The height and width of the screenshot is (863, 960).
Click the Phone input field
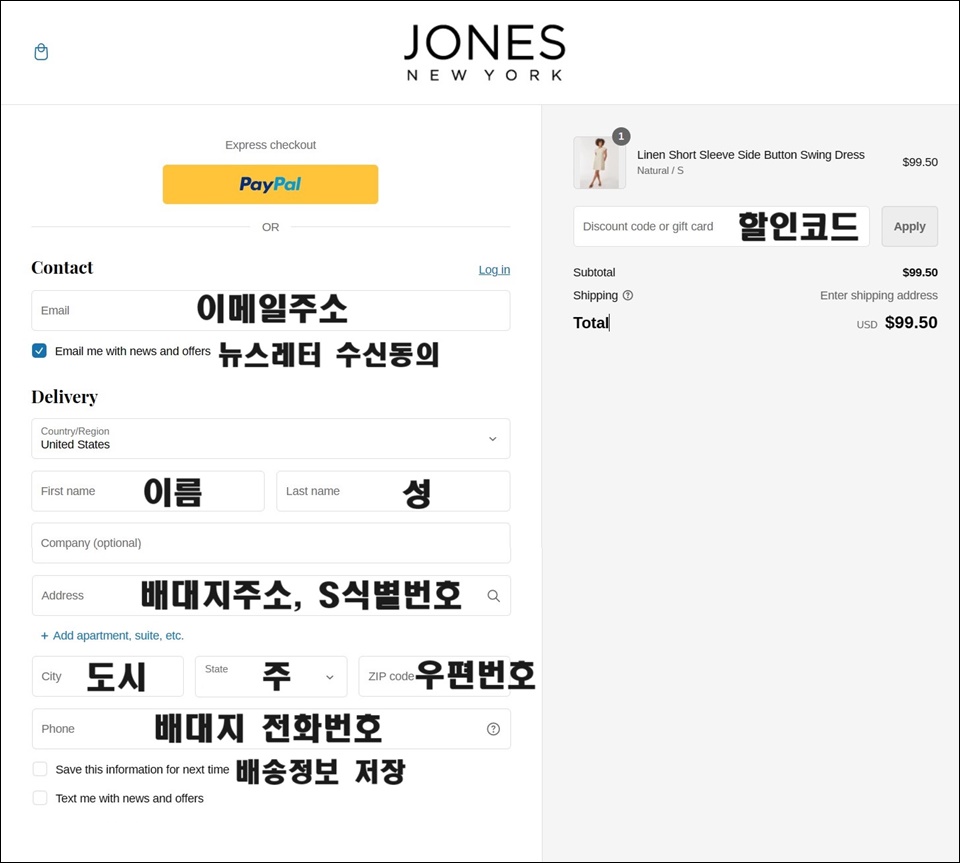point(271,729)
